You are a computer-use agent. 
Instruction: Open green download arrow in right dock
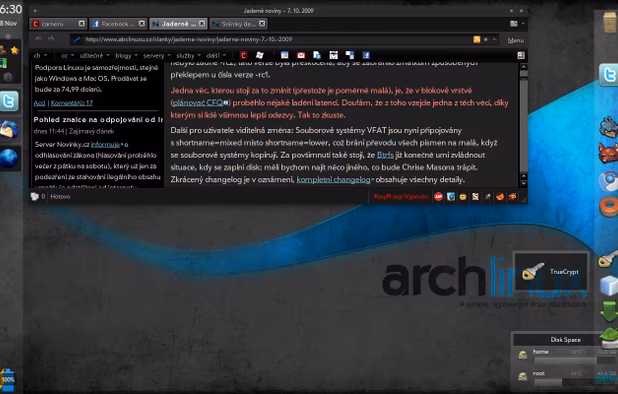(x=609, y=311)
